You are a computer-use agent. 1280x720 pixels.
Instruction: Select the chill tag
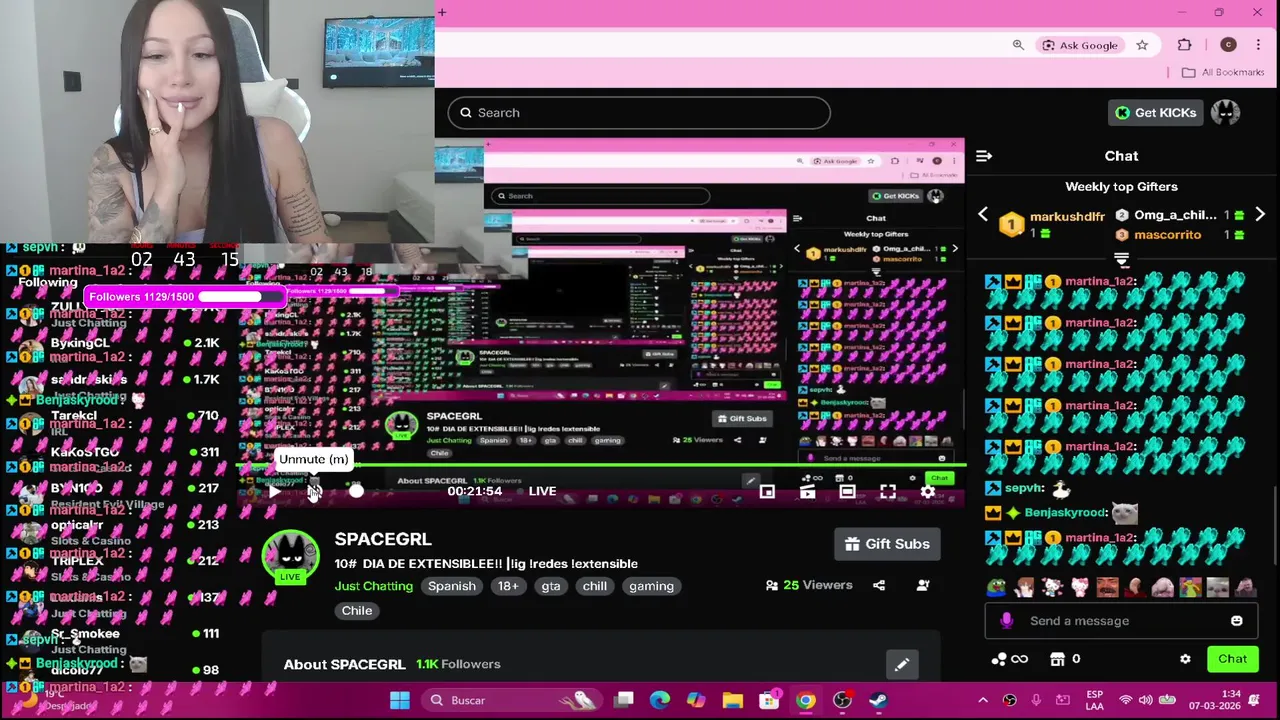(x=595, y=586)
